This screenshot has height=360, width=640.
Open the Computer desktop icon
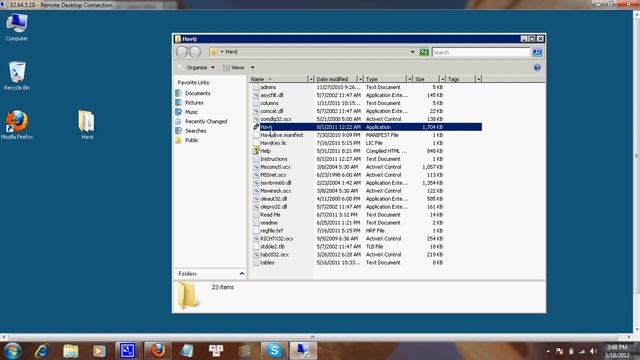[17, 27]
